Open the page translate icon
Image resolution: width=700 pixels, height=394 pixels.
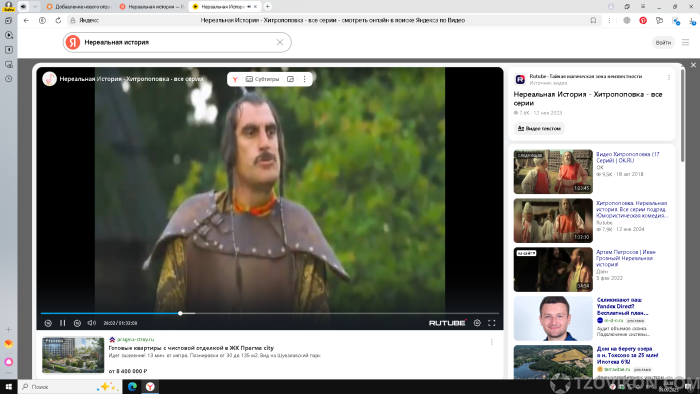[675, 21]
